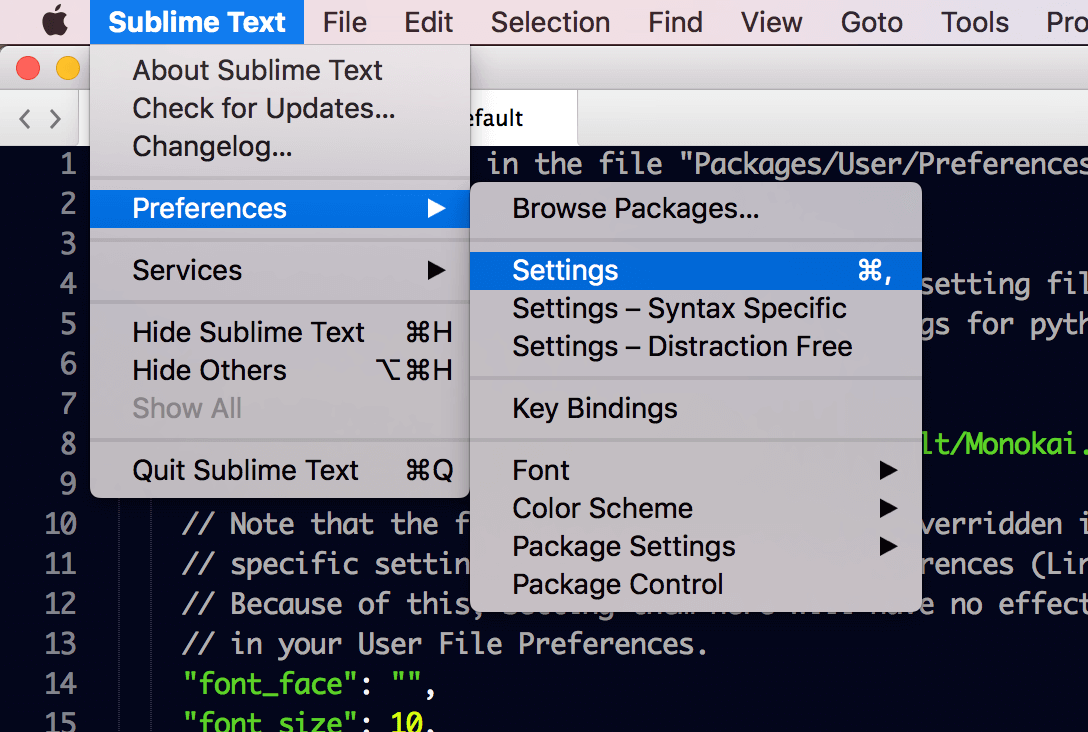The width and height of the screenshot is (1088, 732).
Task: Open the Selection menu
Action: click(550, 22)
